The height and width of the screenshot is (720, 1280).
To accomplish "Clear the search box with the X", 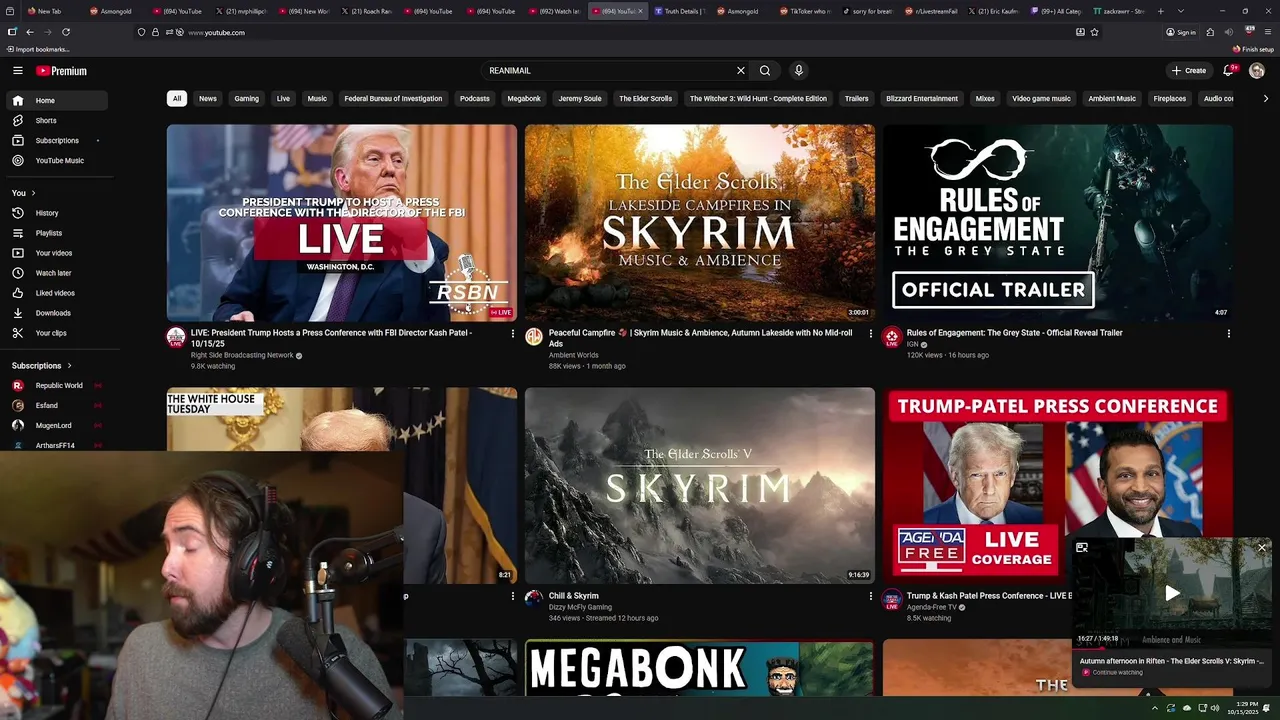I will click(x=741, y=71).
